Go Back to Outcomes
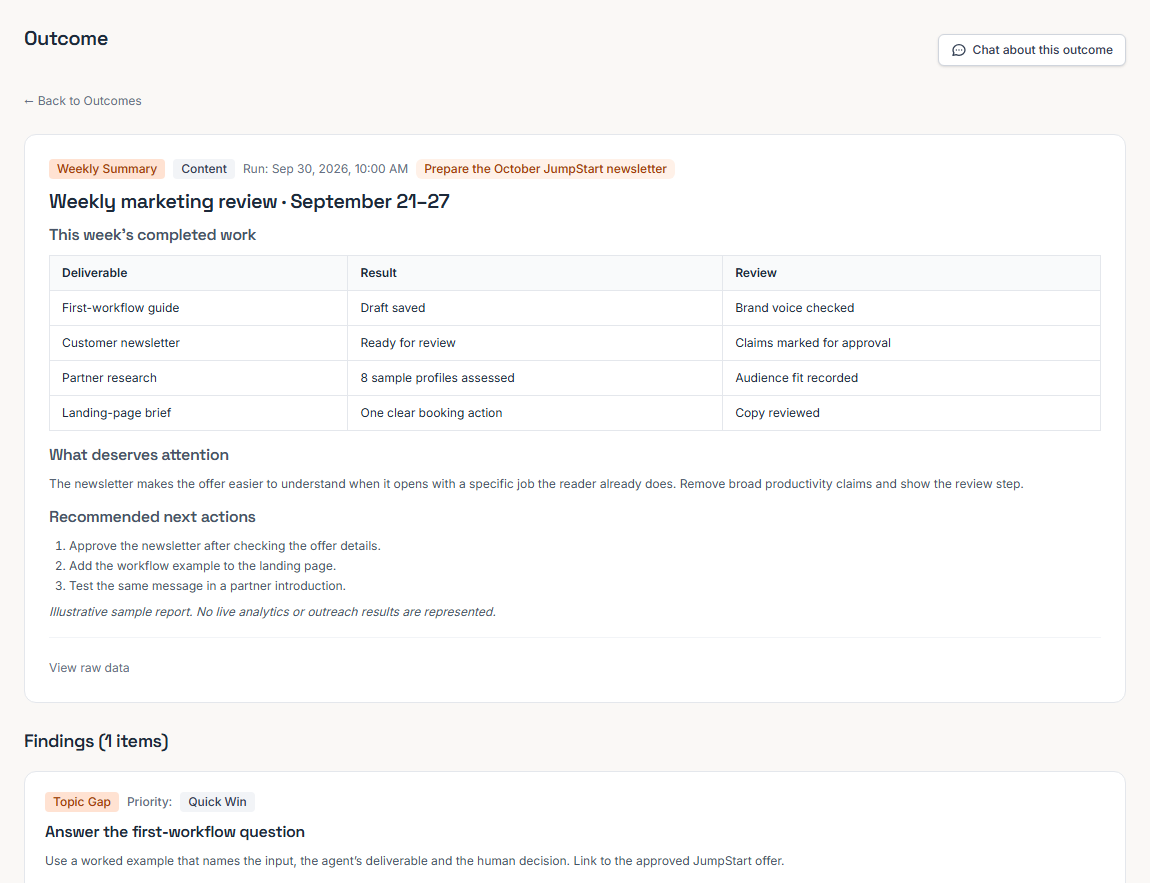1150x883 pixels. point(83,101)
